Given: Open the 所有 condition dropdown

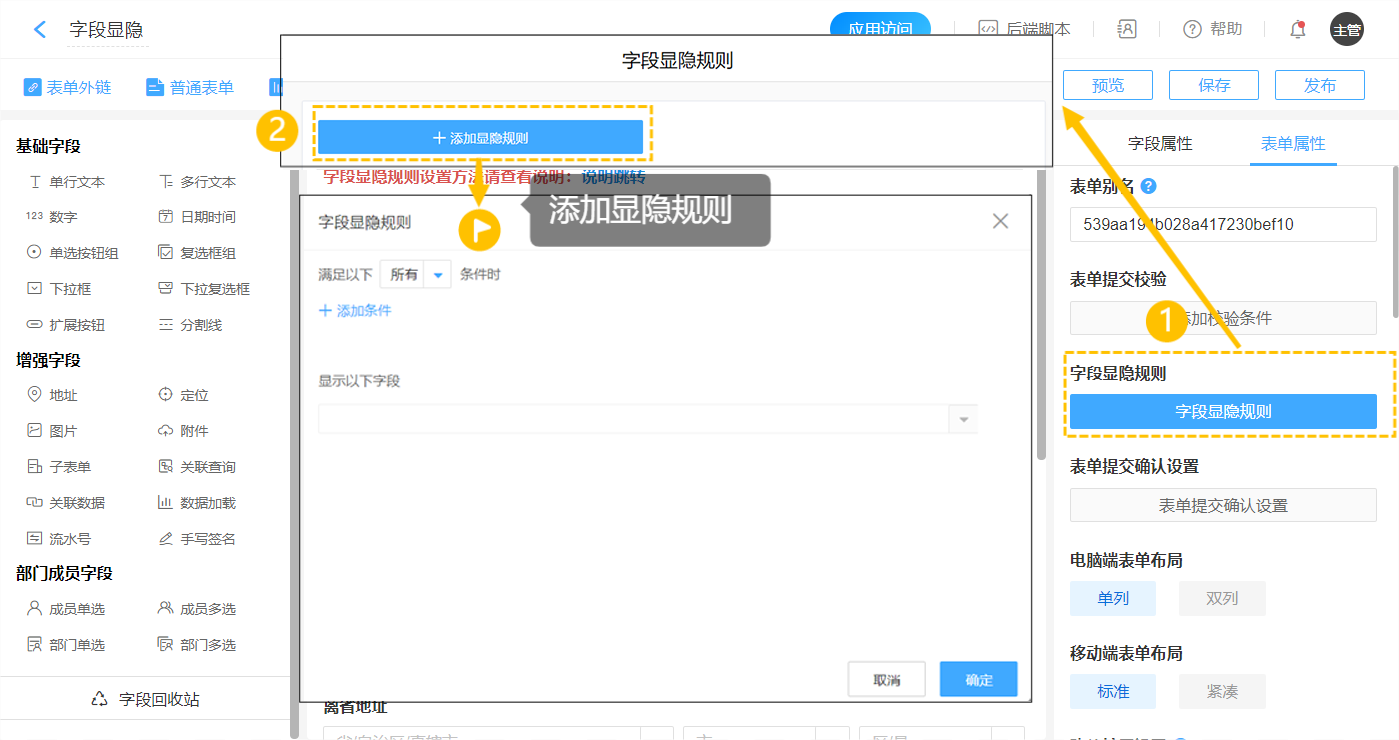Looking at the screenshot, I should click(415, 274).
